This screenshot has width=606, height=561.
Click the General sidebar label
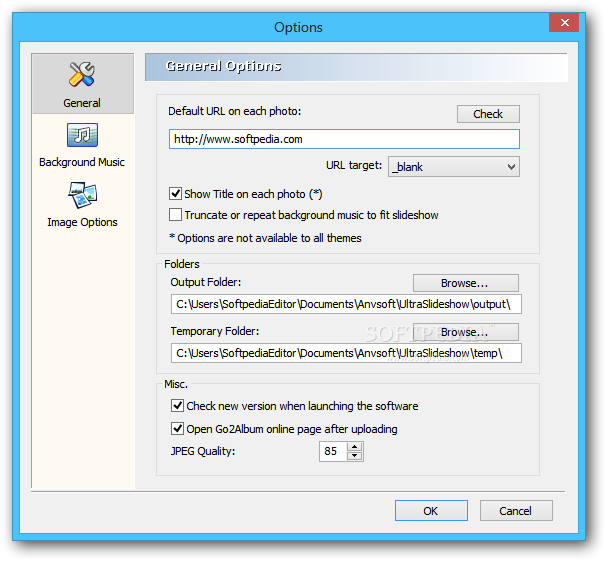[82, 103]
